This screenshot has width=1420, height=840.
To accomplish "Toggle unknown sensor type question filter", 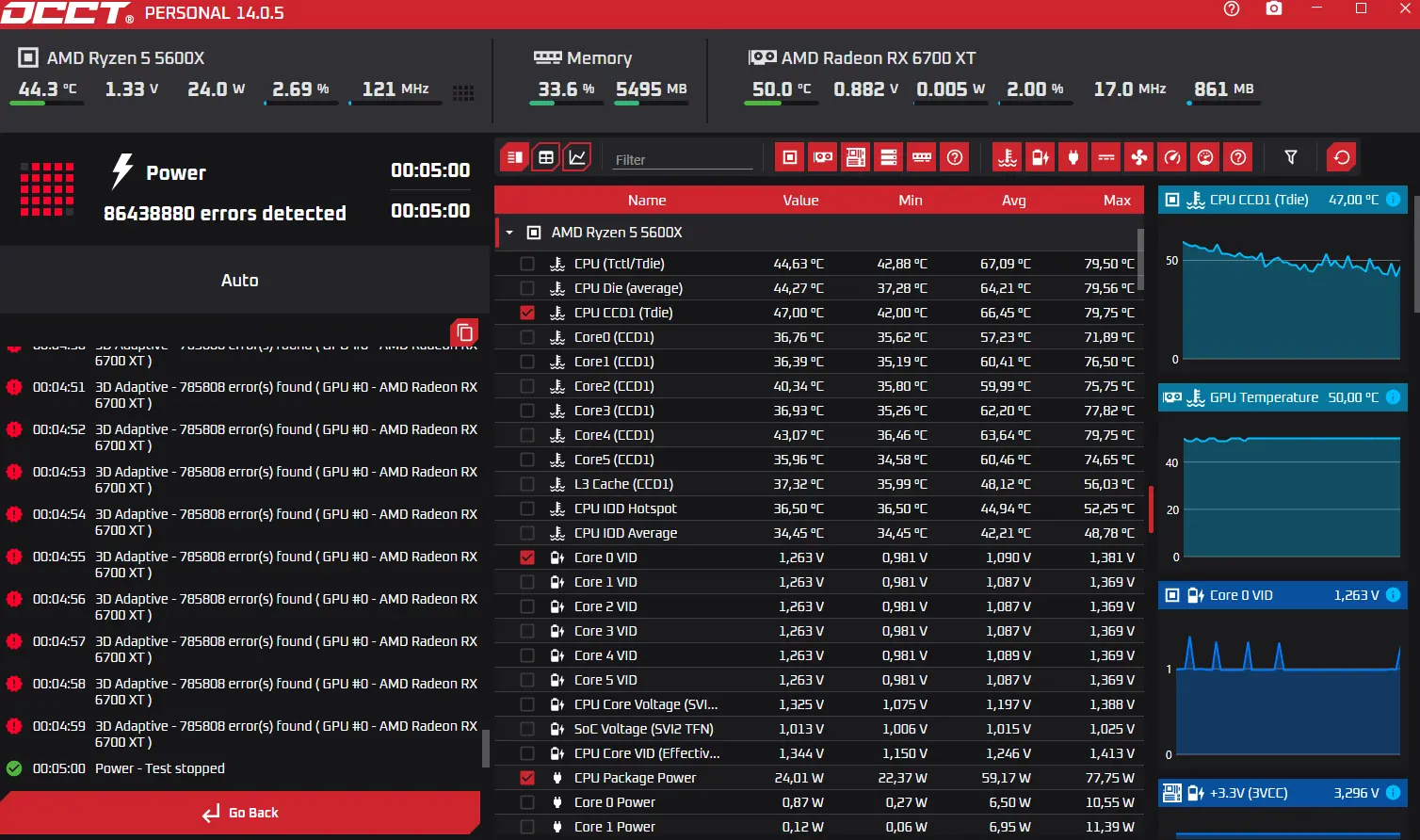I will [x=1238, y=157].
